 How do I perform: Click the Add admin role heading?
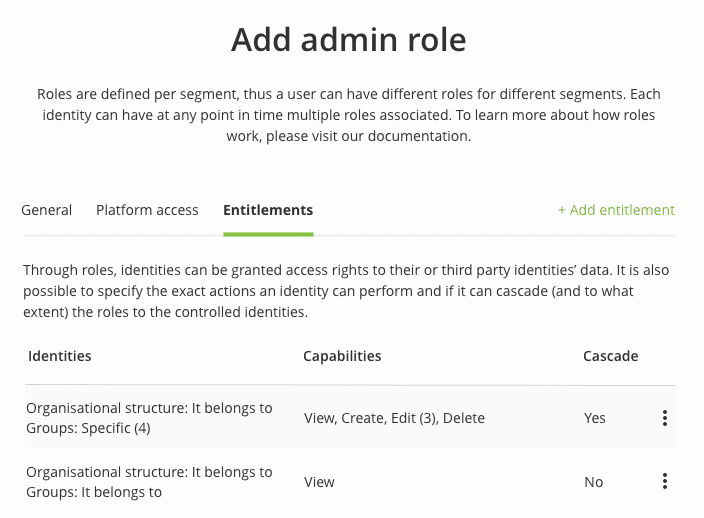click(x=349, y=40)
